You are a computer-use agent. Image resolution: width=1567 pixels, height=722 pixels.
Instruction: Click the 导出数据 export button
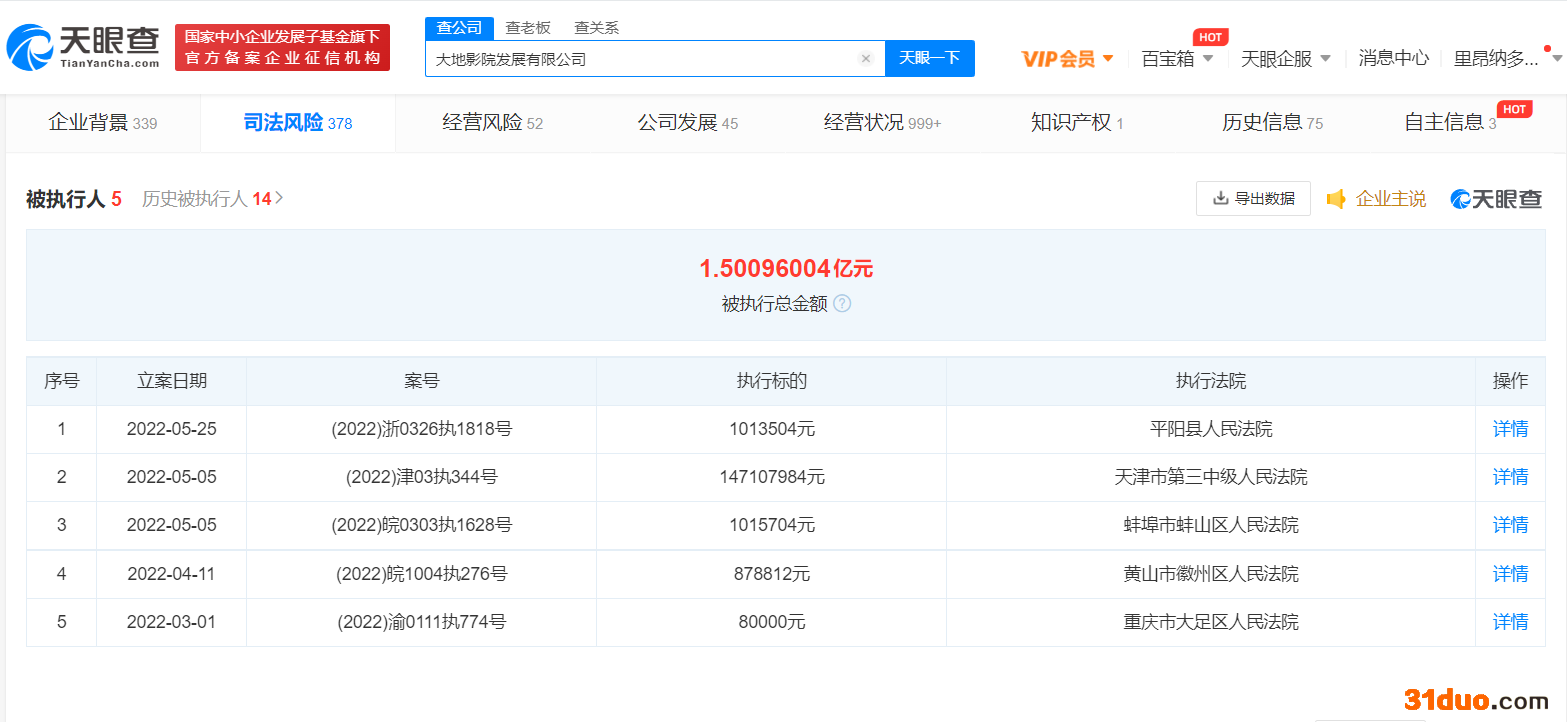click(x=1253, y=199)
